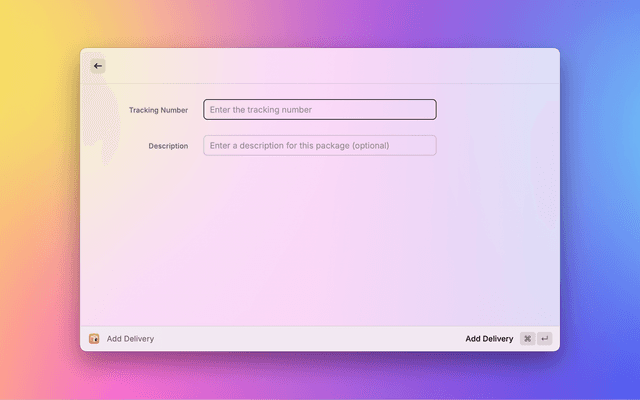The width and height of the screenshot is (640, 400).
Task: Click the right end of Description field
Action: tap(426, 146)
